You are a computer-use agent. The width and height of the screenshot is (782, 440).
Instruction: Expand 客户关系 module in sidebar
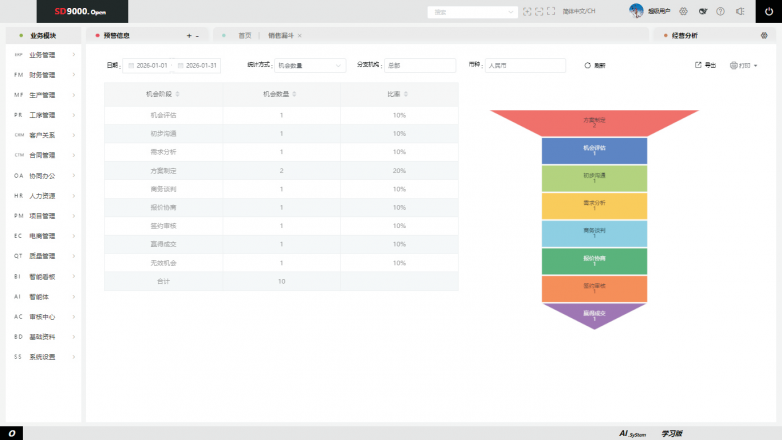[x=42, y=135]
